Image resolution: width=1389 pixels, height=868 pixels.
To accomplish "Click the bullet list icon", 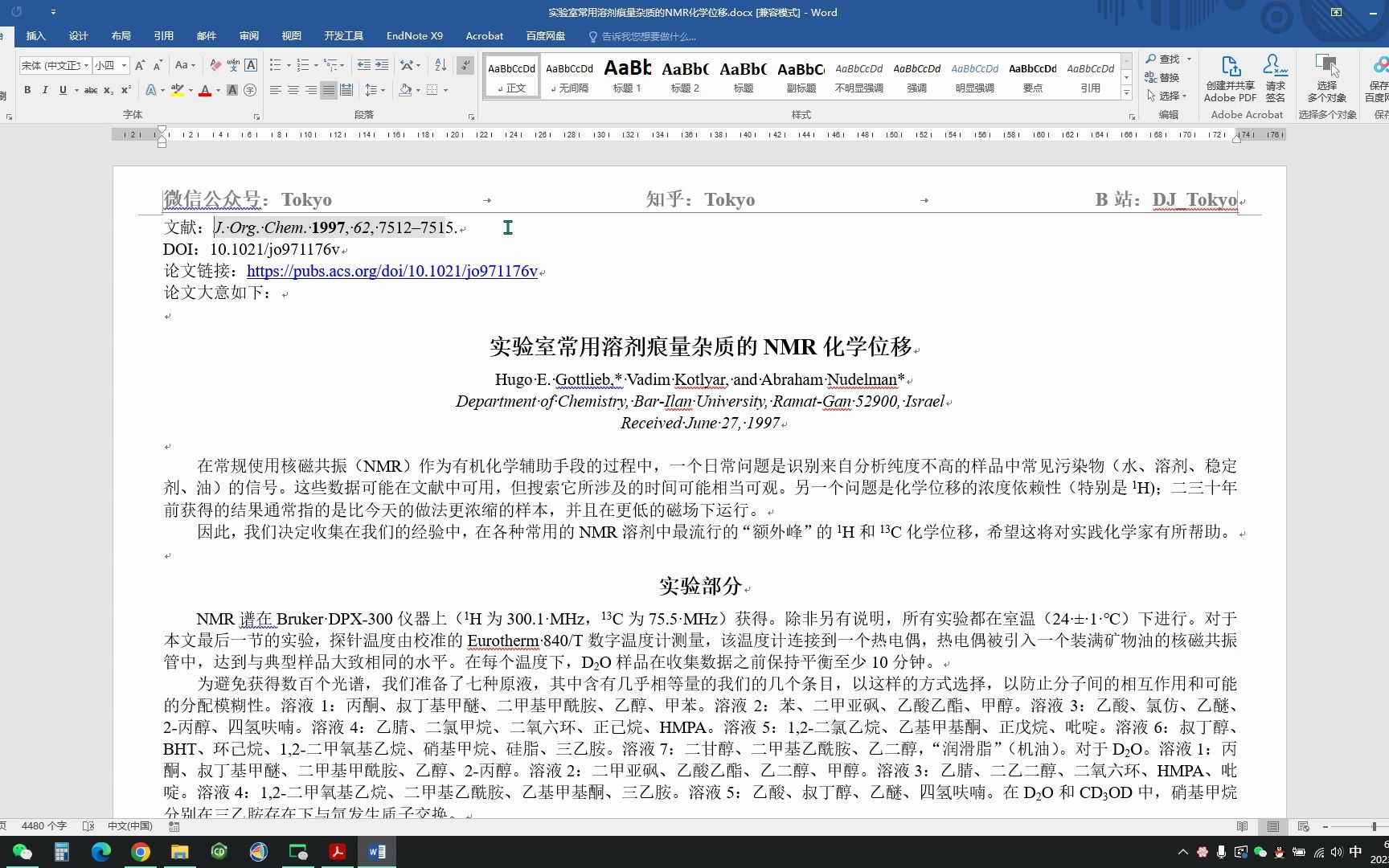I will click(276, 65).
